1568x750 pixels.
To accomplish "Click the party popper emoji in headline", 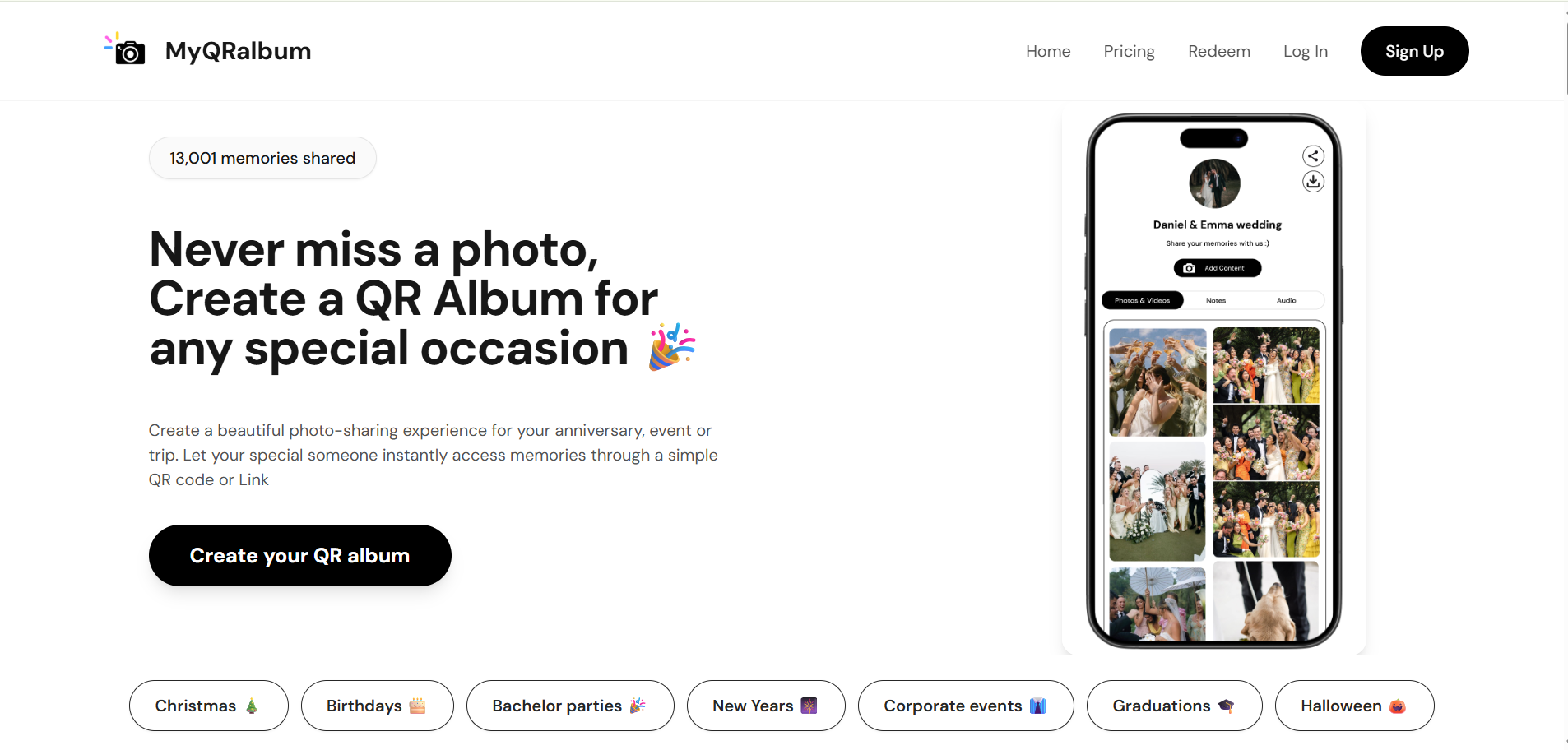I will pos(672,347).
